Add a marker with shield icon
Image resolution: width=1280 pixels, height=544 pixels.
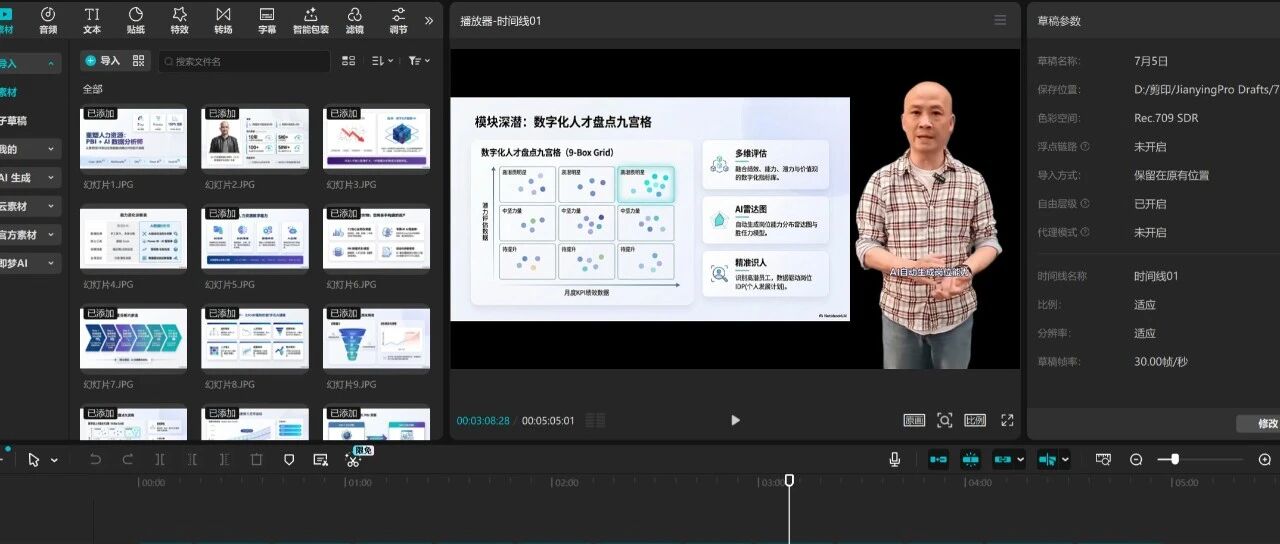(289, 459)
